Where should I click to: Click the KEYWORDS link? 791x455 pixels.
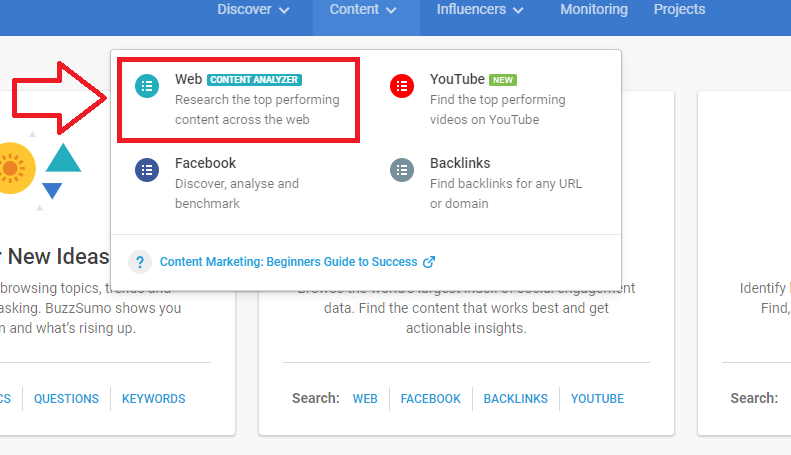(153, 399)
